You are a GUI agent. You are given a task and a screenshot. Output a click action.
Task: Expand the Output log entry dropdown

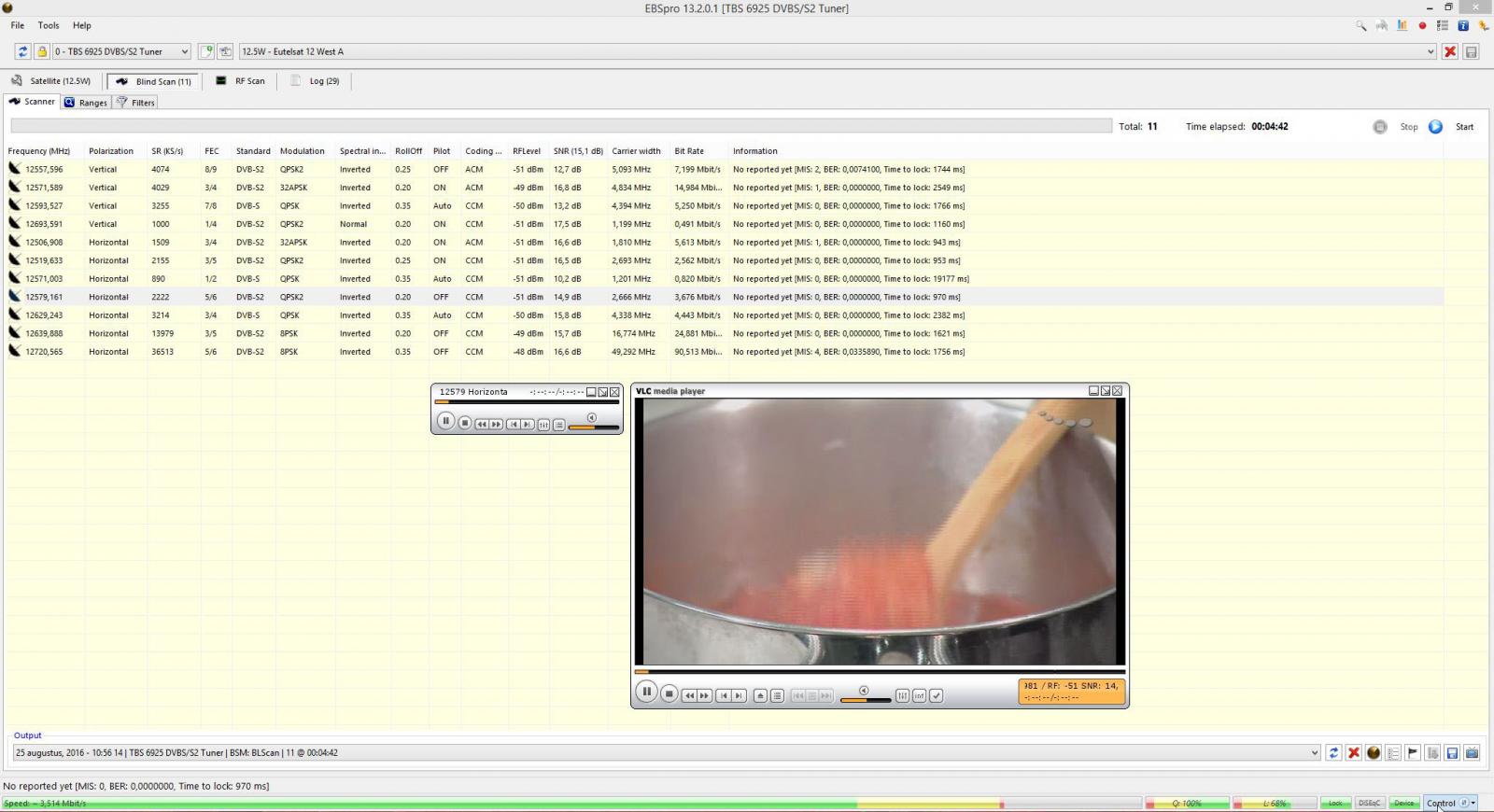[1315, 753]
